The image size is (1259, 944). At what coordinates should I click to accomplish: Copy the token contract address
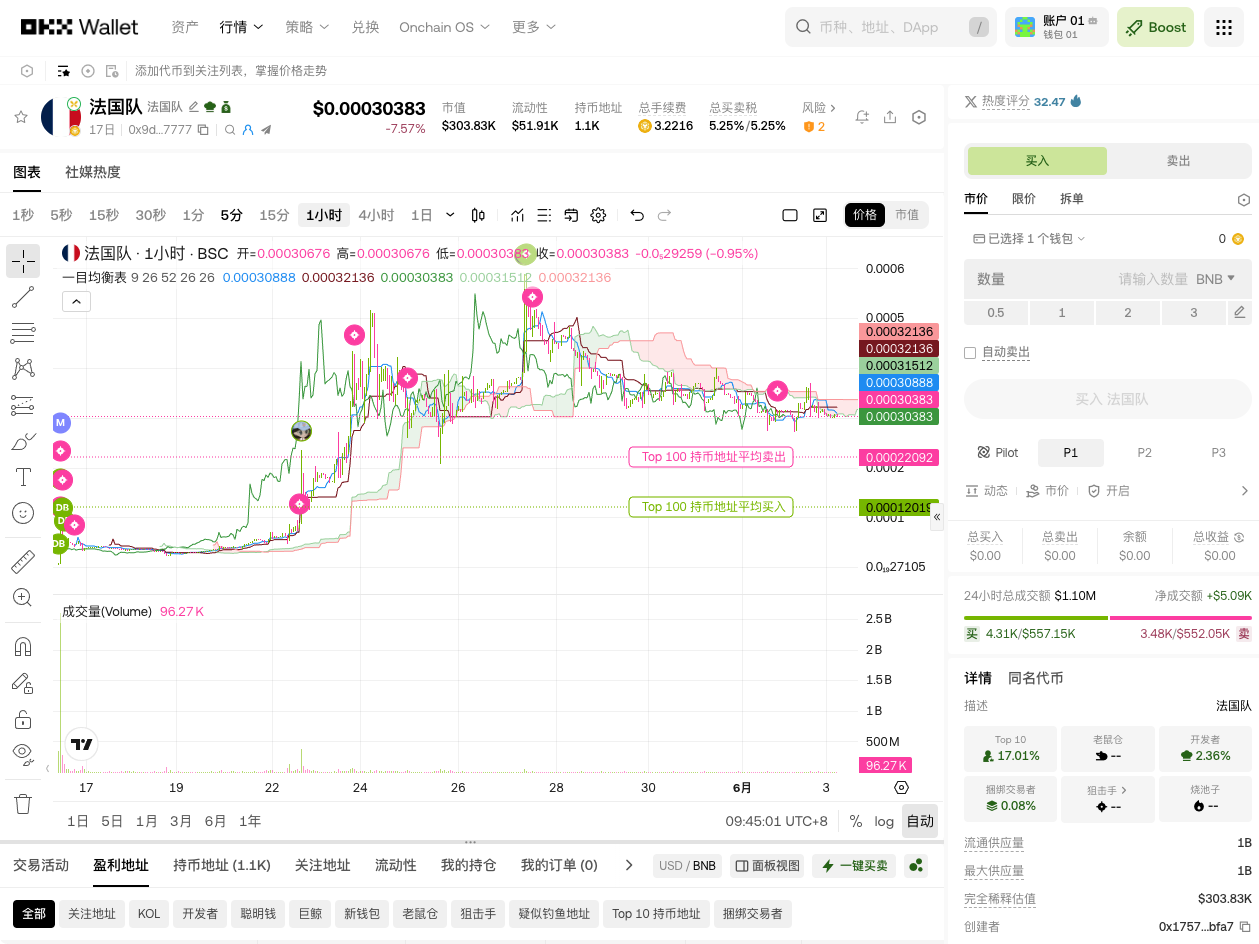tap(203, 130)
